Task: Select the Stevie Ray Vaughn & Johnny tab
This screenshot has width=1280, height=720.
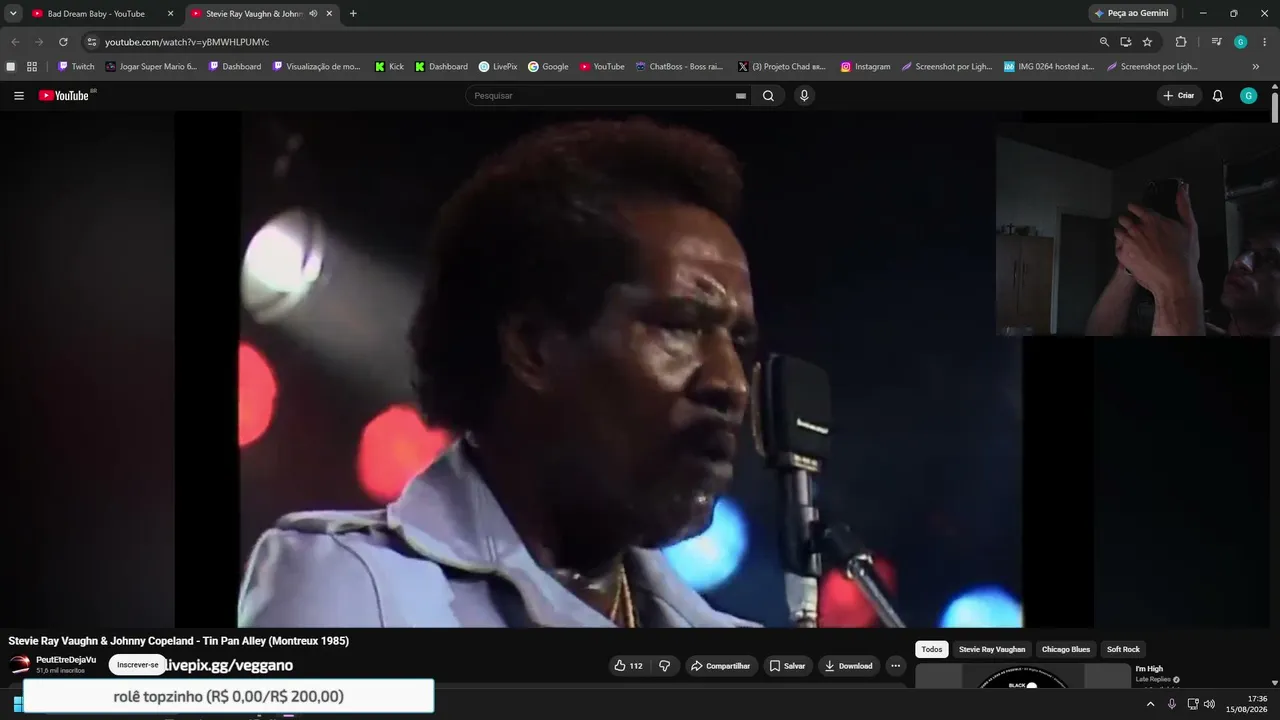Action: pos(253,14)
